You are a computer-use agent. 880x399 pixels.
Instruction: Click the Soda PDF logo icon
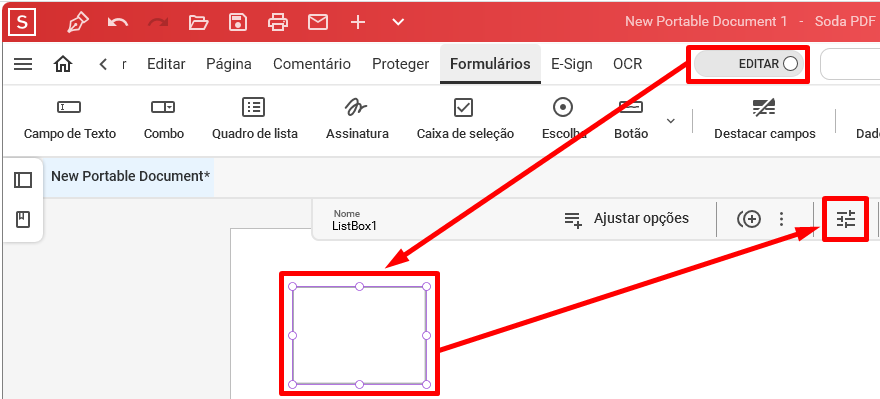pos(22,22)
